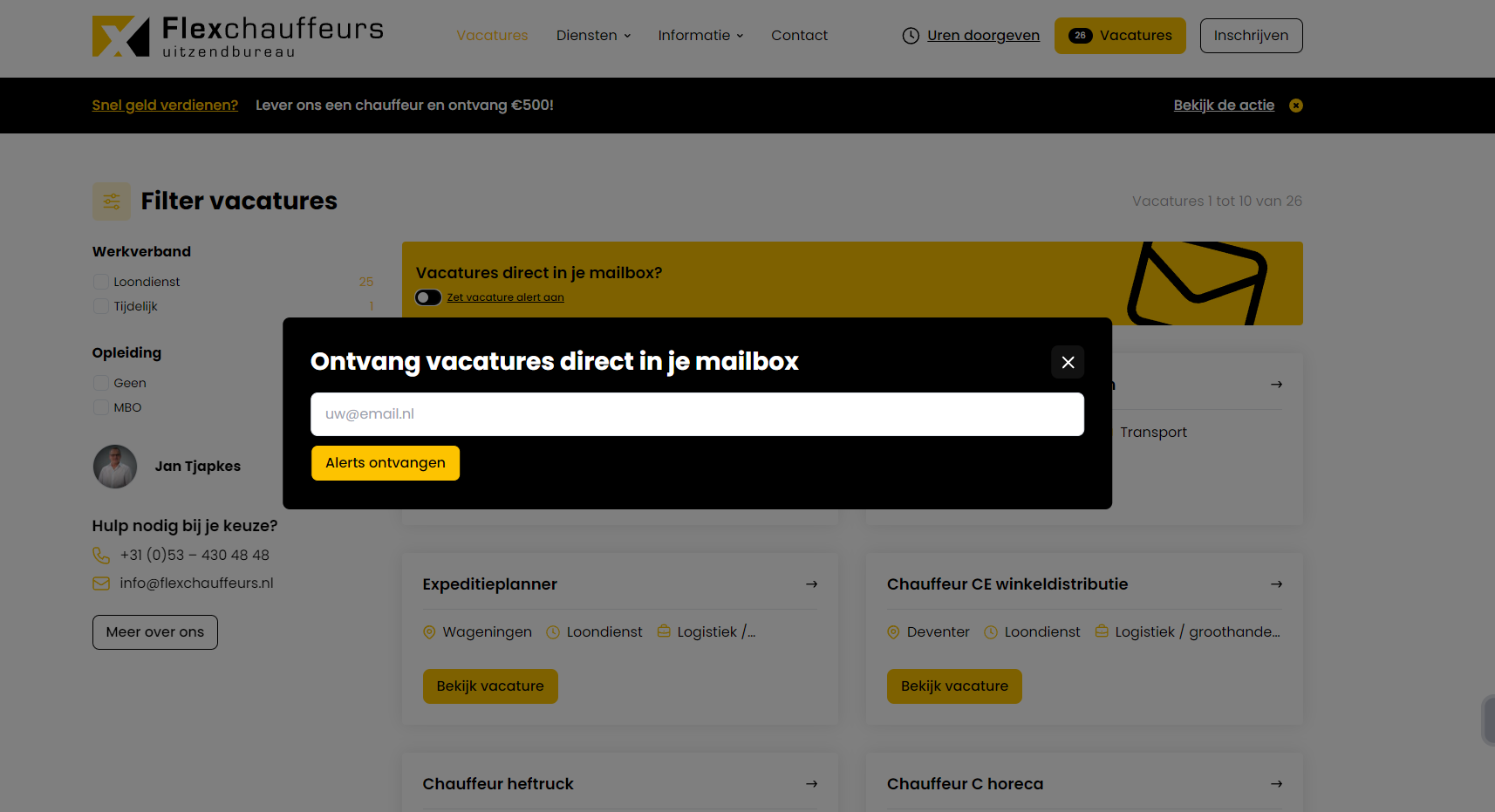
Task: Click the clock icon next to Uren doorgeven
Action: (910, 36)
